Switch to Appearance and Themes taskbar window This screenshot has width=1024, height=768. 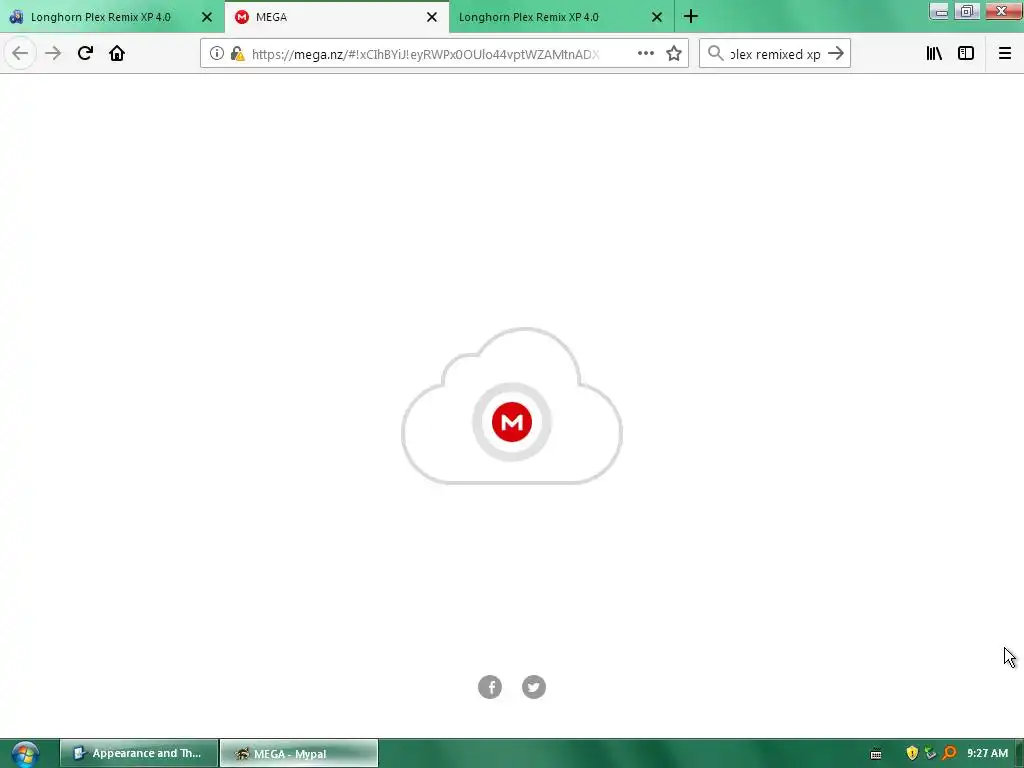138,753
